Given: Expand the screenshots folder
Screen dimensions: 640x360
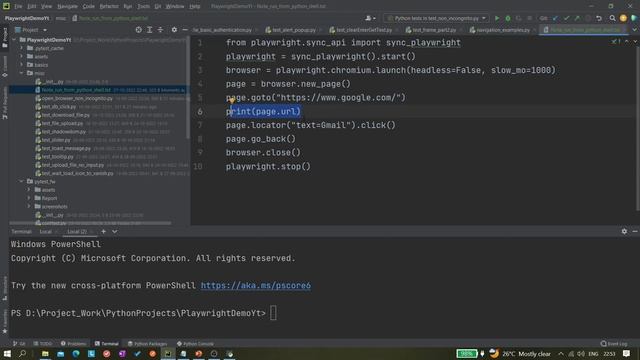Looking at the screenshot, I should pyautogui.click(x=29, y=207).
